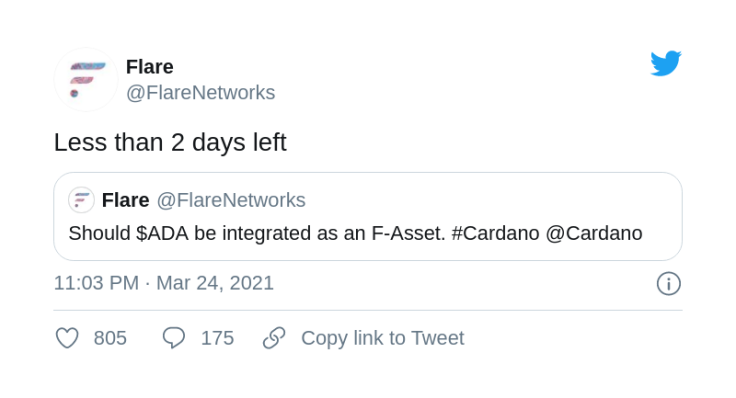The height and width of the screenshot is (398, 736).
Task: Click the small Flare avatar in quoted tweet
Action: point(81,200)
